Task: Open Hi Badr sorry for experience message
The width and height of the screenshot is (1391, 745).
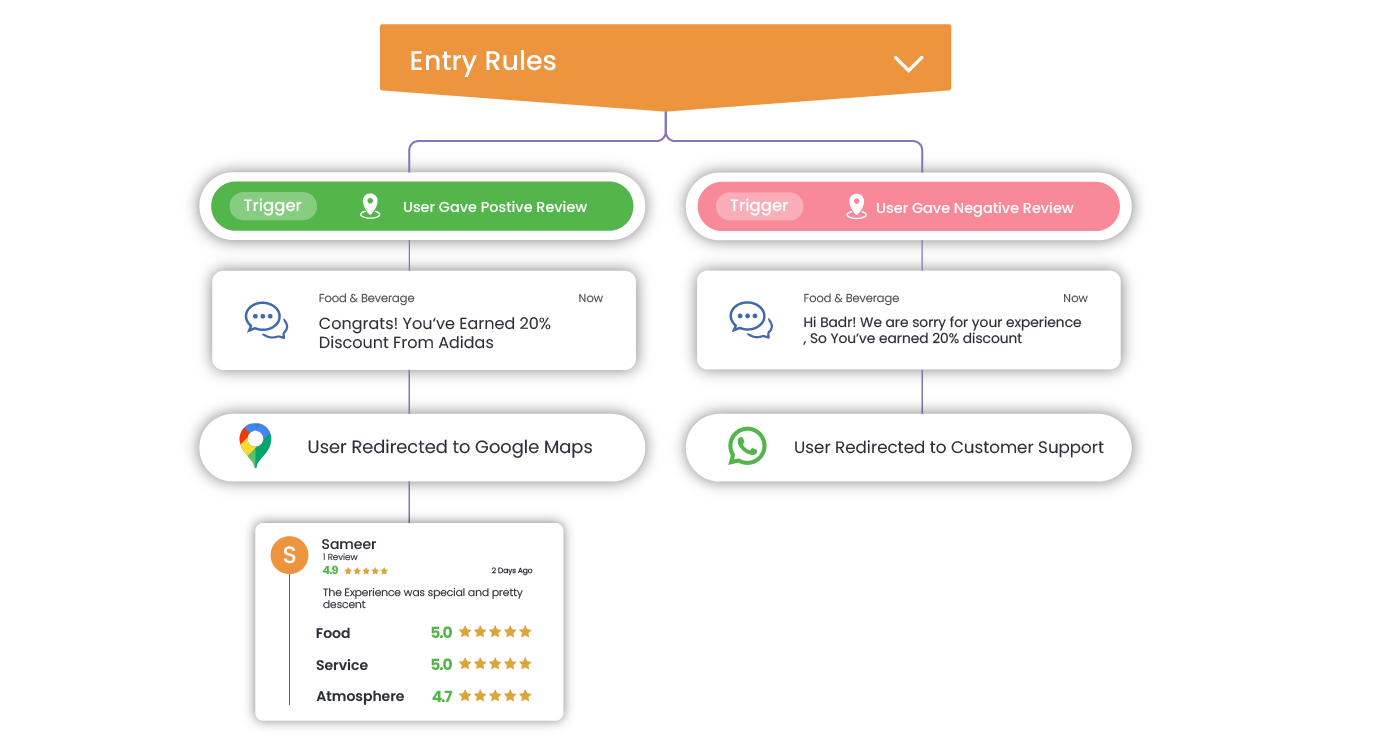Action: coord(942,330)
